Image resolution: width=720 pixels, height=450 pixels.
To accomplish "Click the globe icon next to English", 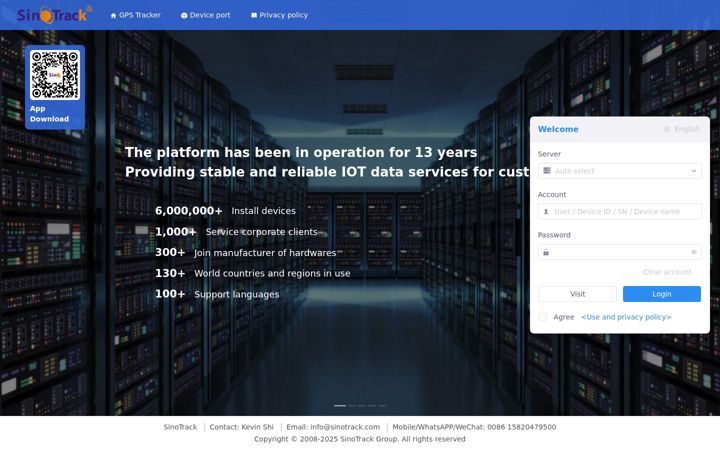I will pyautogui.click(x=667, y=129).
